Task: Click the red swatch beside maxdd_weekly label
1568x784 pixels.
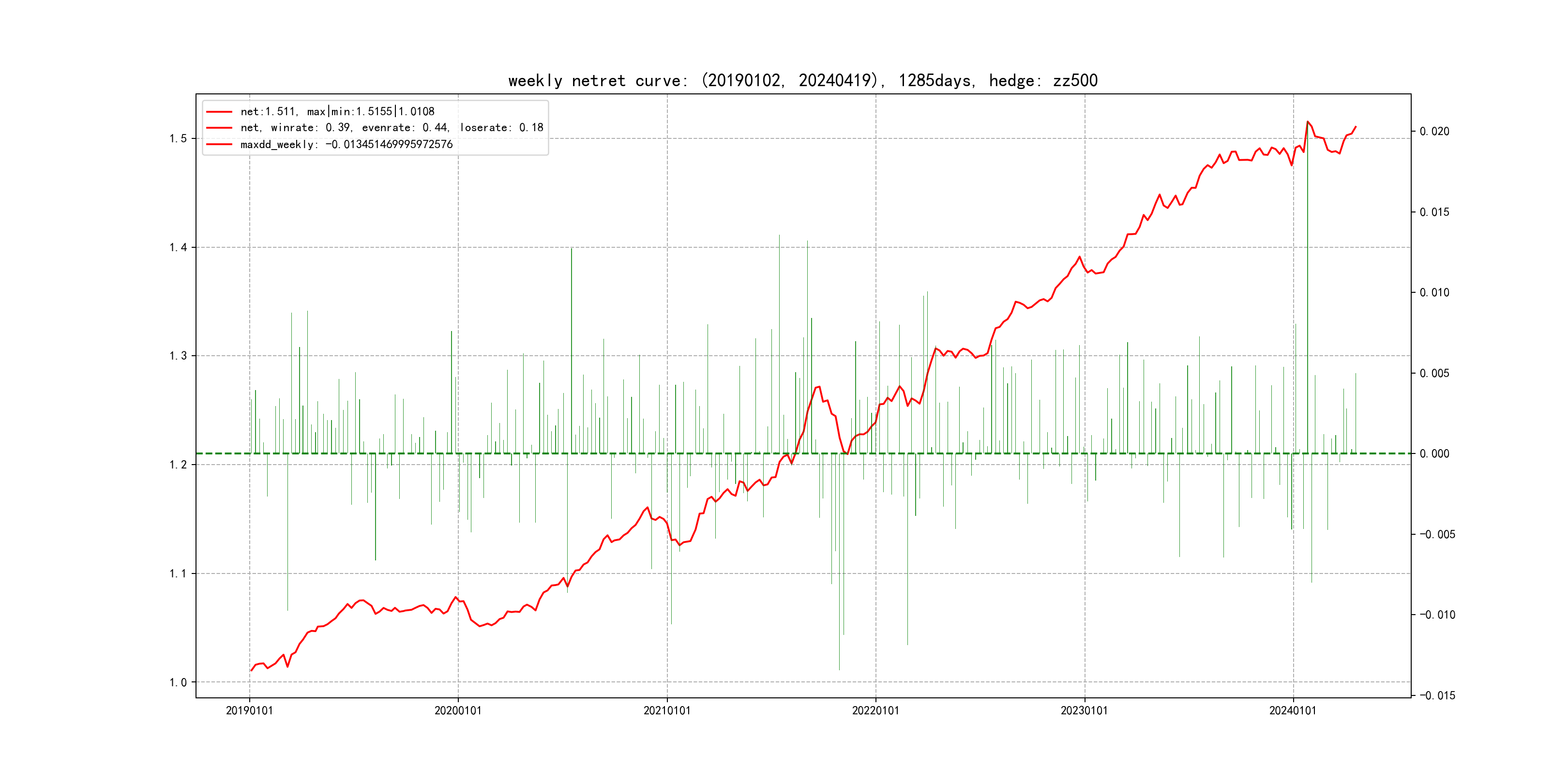Action: pyautogui.click(x=219, y=144)
